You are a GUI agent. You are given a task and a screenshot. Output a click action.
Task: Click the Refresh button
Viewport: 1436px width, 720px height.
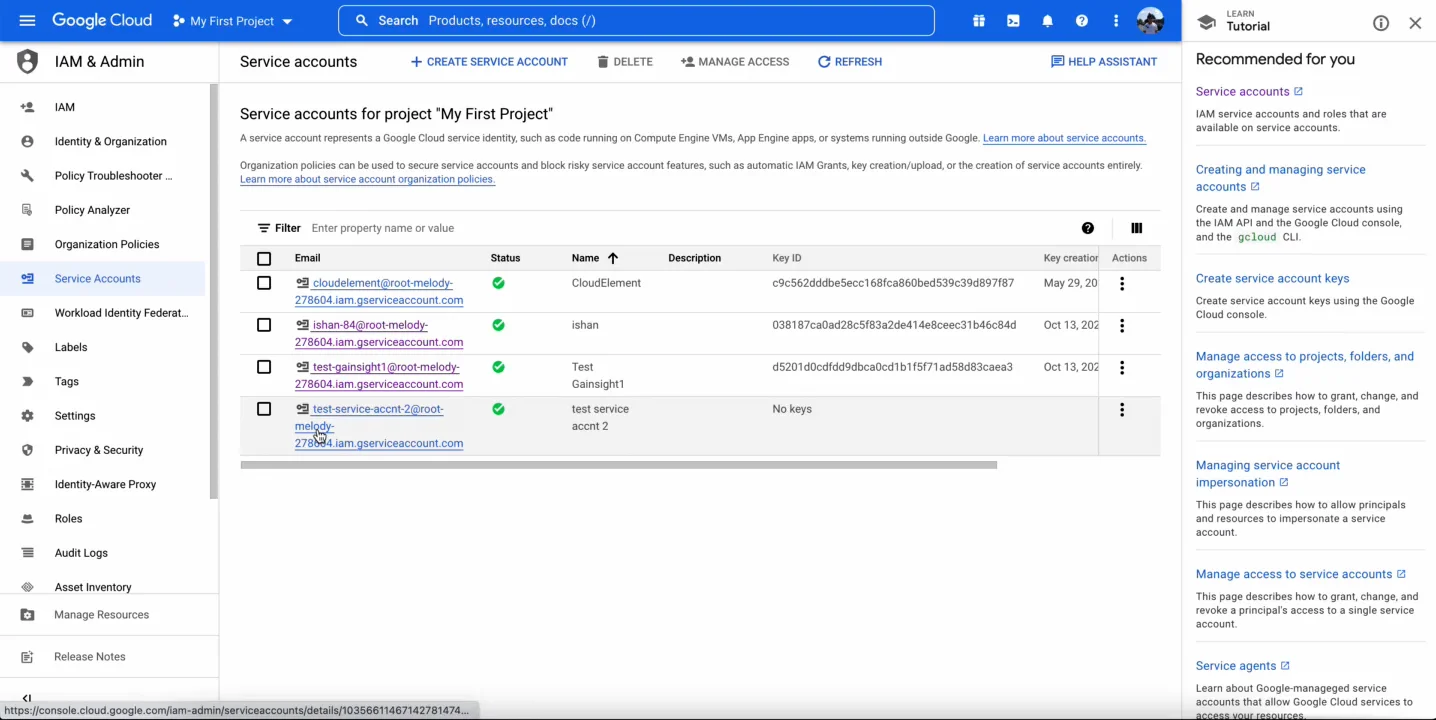click(x=850, y=62)
